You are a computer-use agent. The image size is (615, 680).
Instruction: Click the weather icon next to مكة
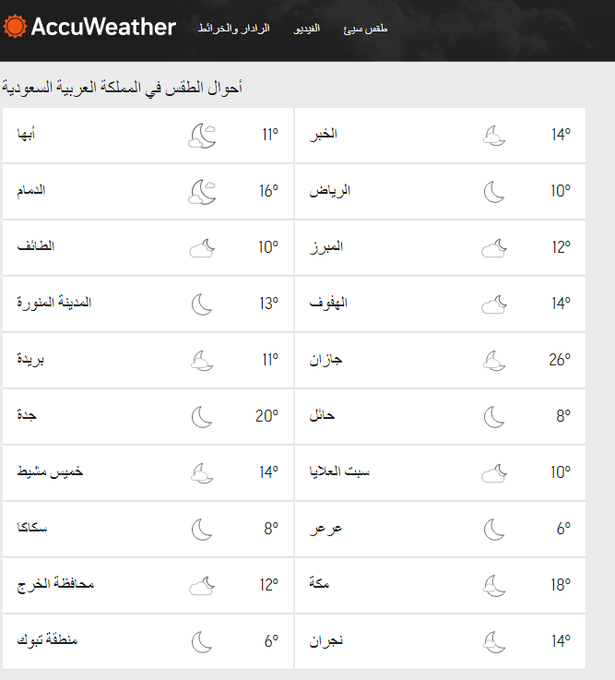[494, 584]
